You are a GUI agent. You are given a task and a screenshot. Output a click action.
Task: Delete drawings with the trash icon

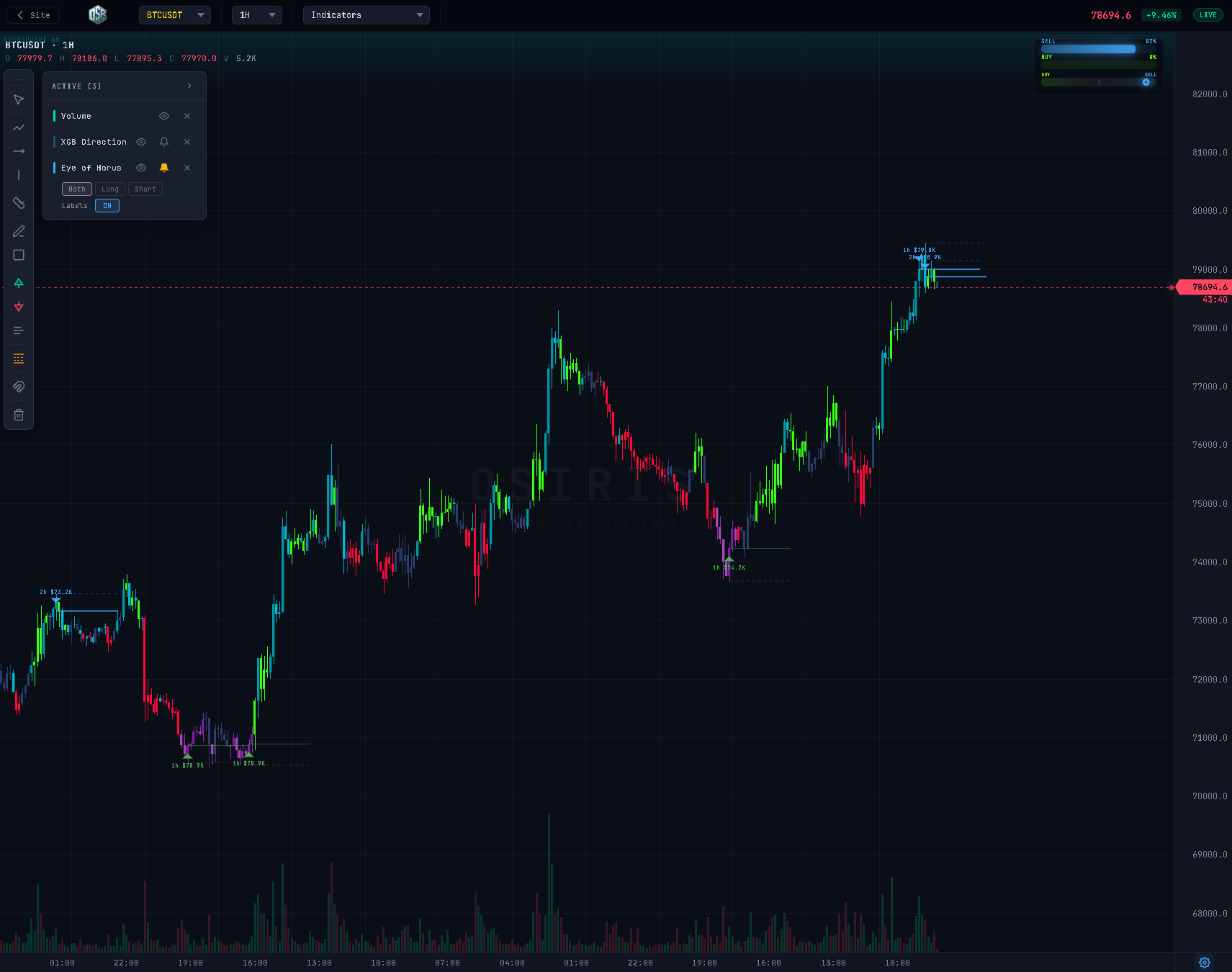19,415
